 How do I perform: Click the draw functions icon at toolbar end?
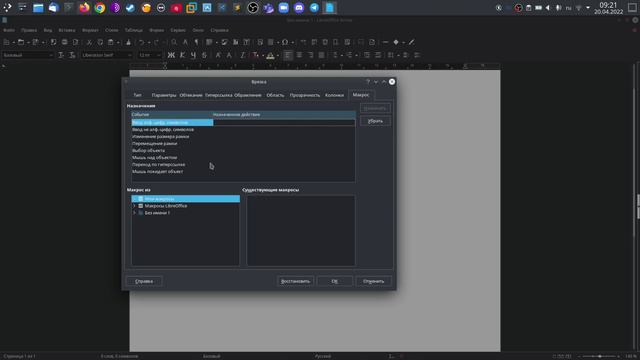(411, 42)
